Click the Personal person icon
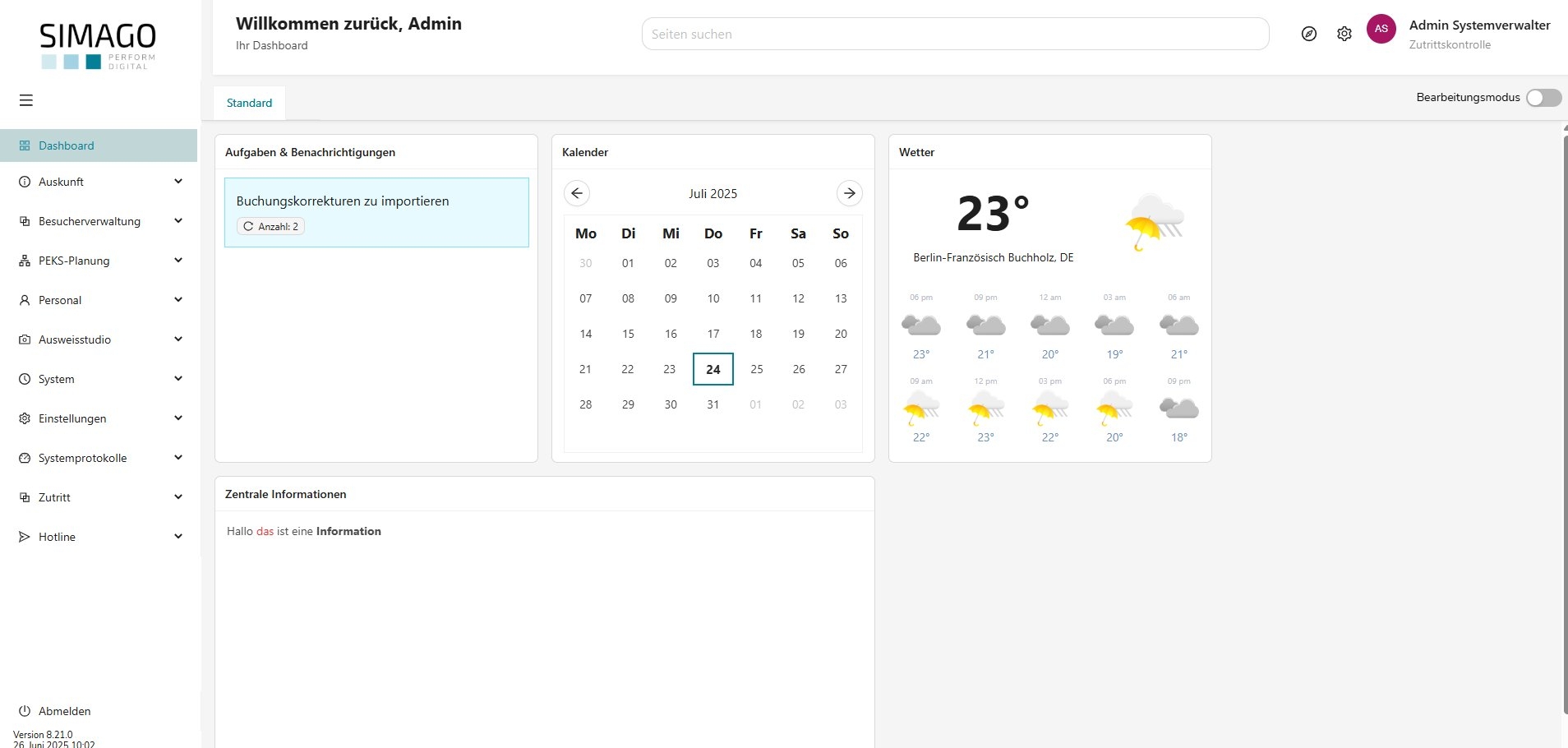 pyautogui.click(x=25, y=300)
